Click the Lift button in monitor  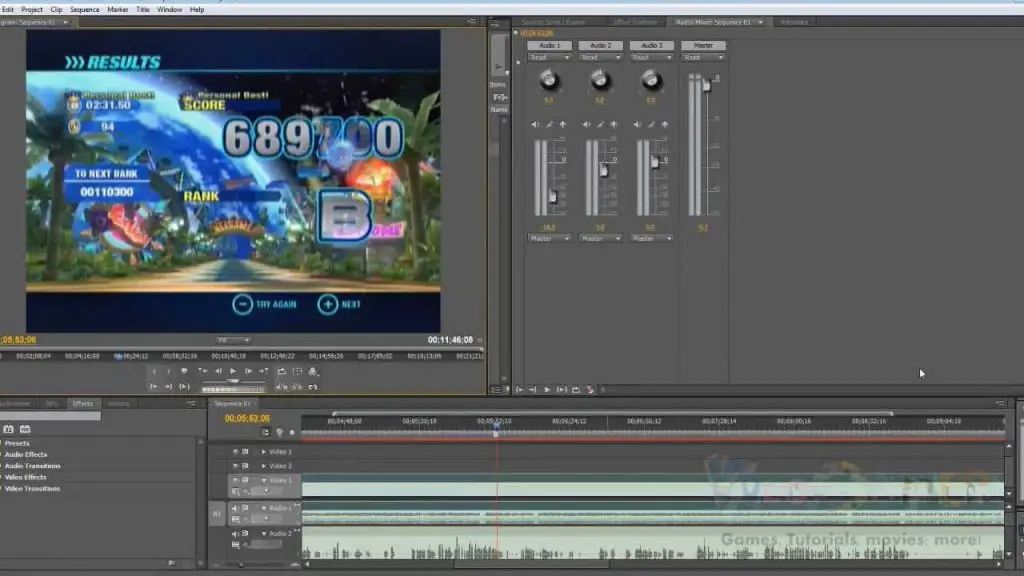tap(281, 387)
